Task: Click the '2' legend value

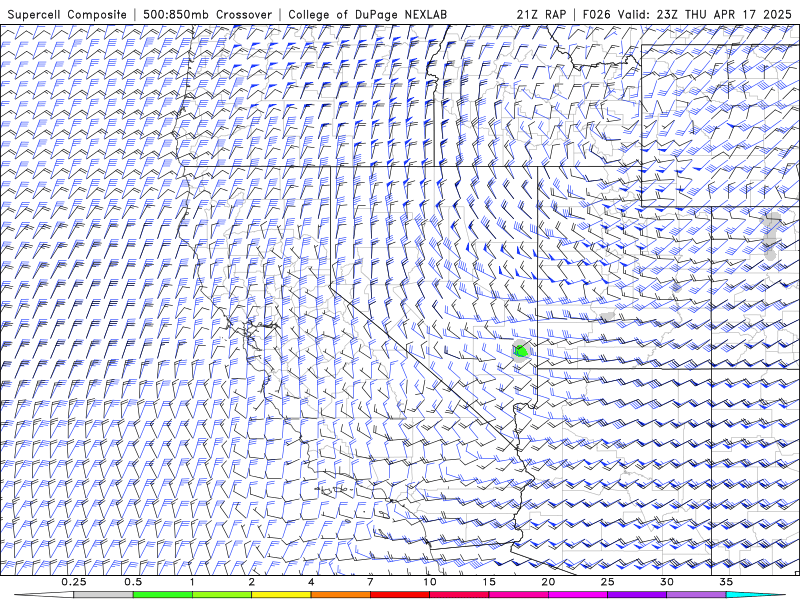Action: (252, 582)
